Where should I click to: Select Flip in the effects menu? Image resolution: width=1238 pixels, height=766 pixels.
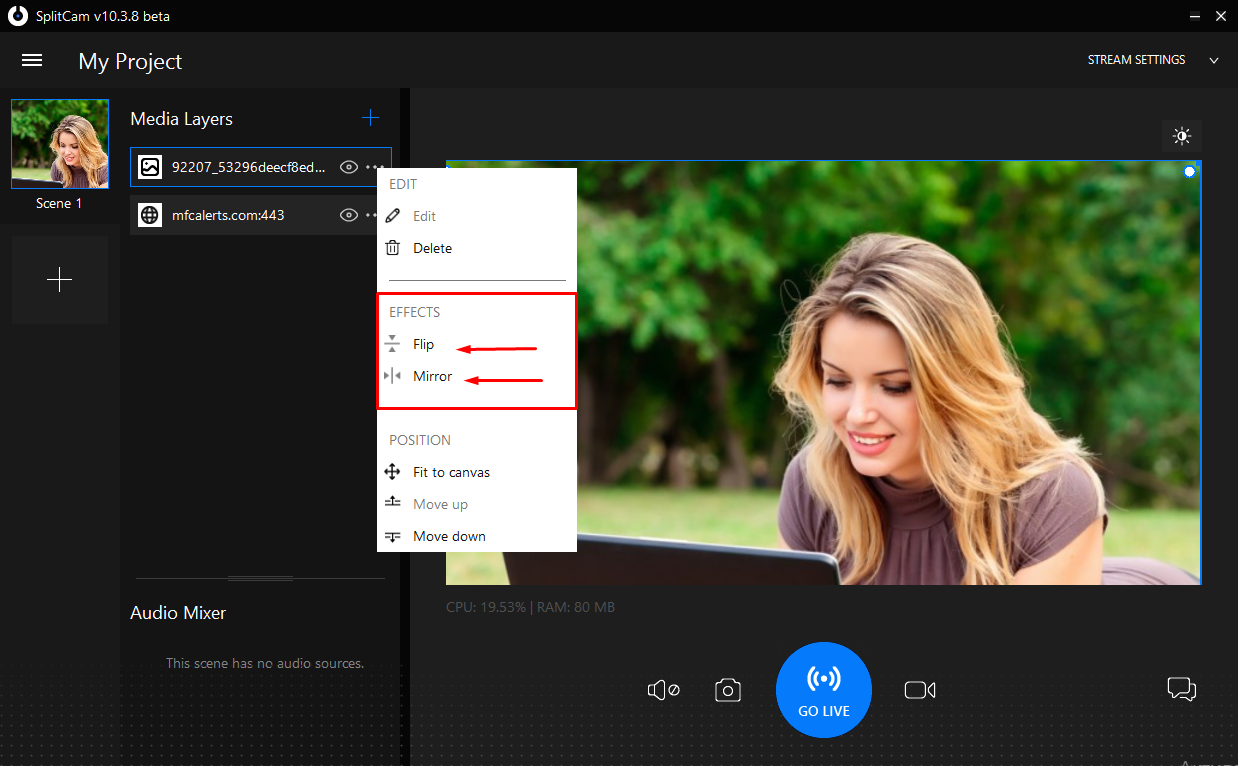click(x=423, y=344)
